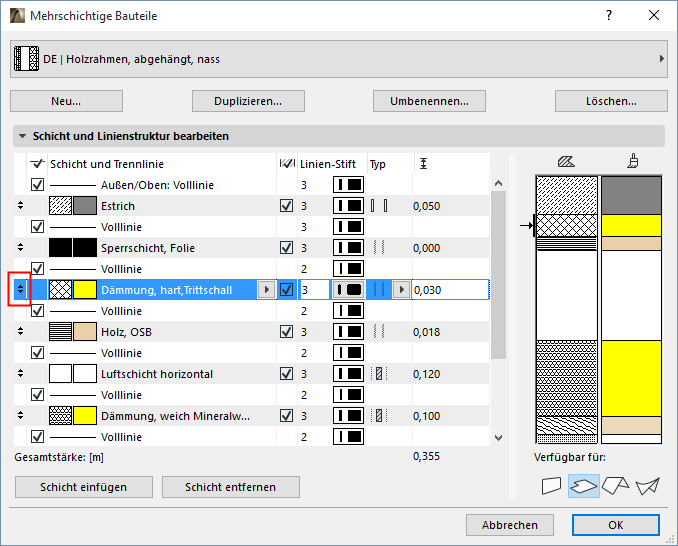Image resolution: width=678 pixels, height=546 pixels.
Task: Click the layer list scrollbar thumb
Action: click(499, 275)
